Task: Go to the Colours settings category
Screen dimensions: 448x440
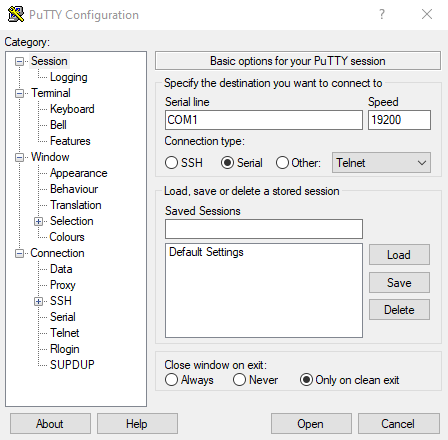Action: click(x=67, y=237)
